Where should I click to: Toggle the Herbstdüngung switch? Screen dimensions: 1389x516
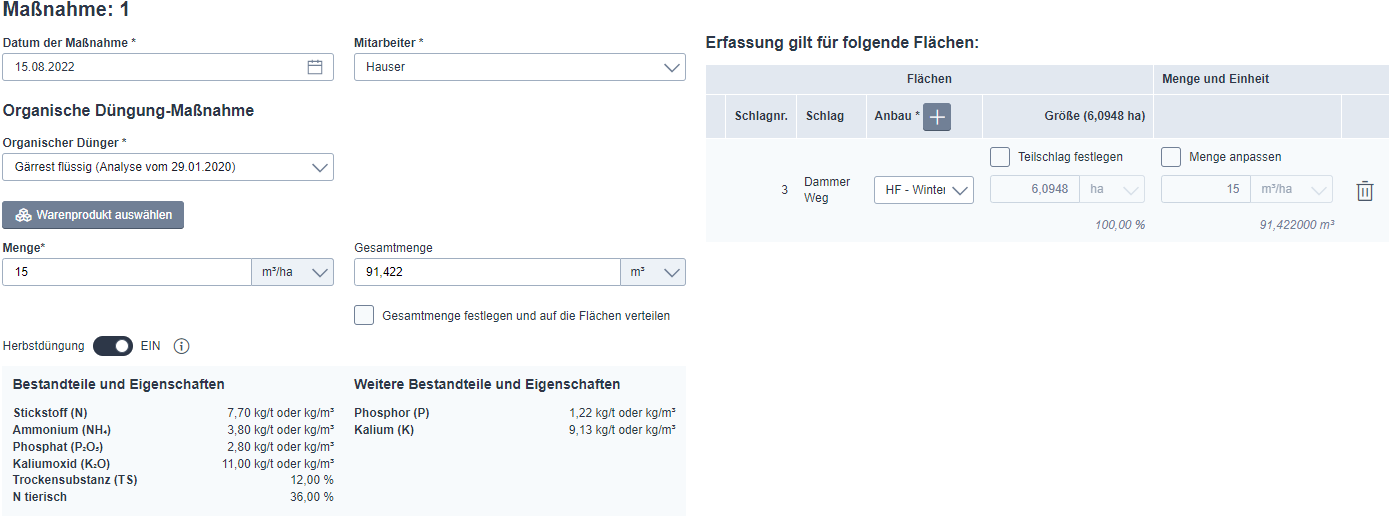click(x=113, y=346)
